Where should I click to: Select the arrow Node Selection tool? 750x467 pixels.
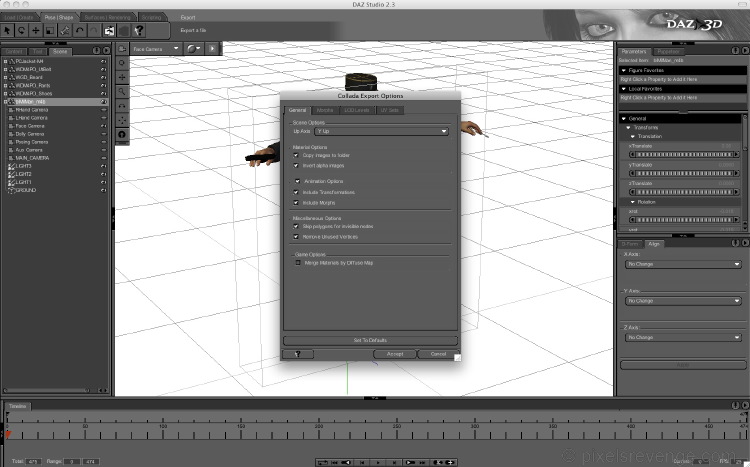pos(7,31)
